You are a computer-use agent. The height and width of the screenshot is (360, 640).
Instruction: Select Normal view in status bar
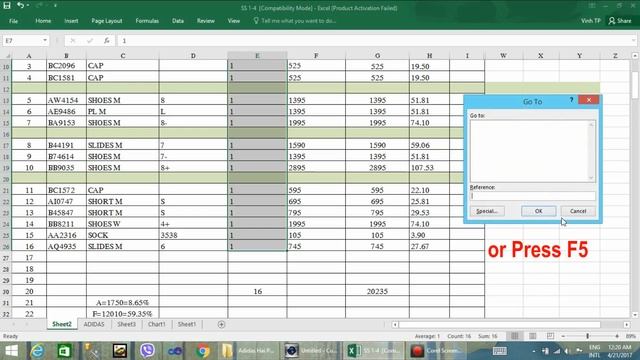[515, 336]
